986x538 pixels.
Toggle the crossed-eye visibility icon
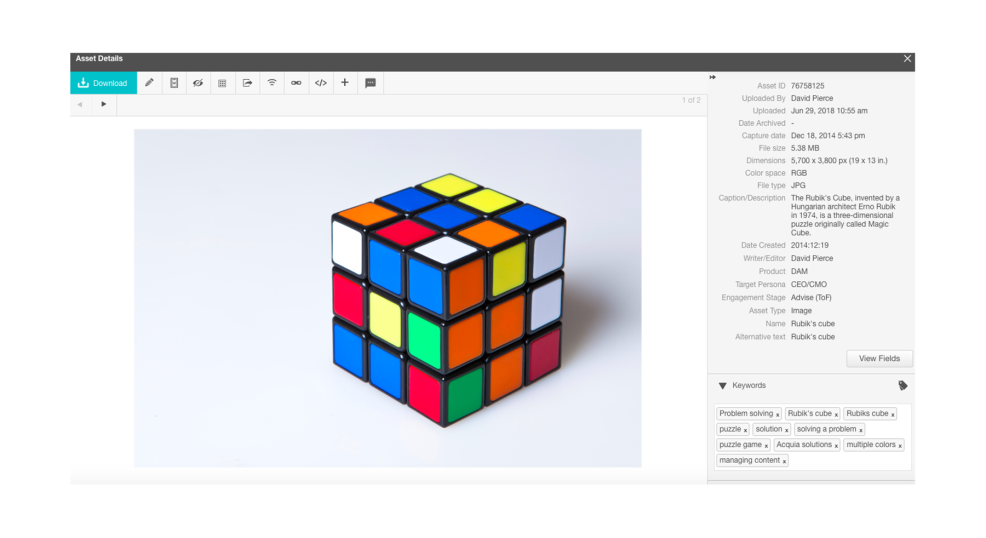[198, 83]
